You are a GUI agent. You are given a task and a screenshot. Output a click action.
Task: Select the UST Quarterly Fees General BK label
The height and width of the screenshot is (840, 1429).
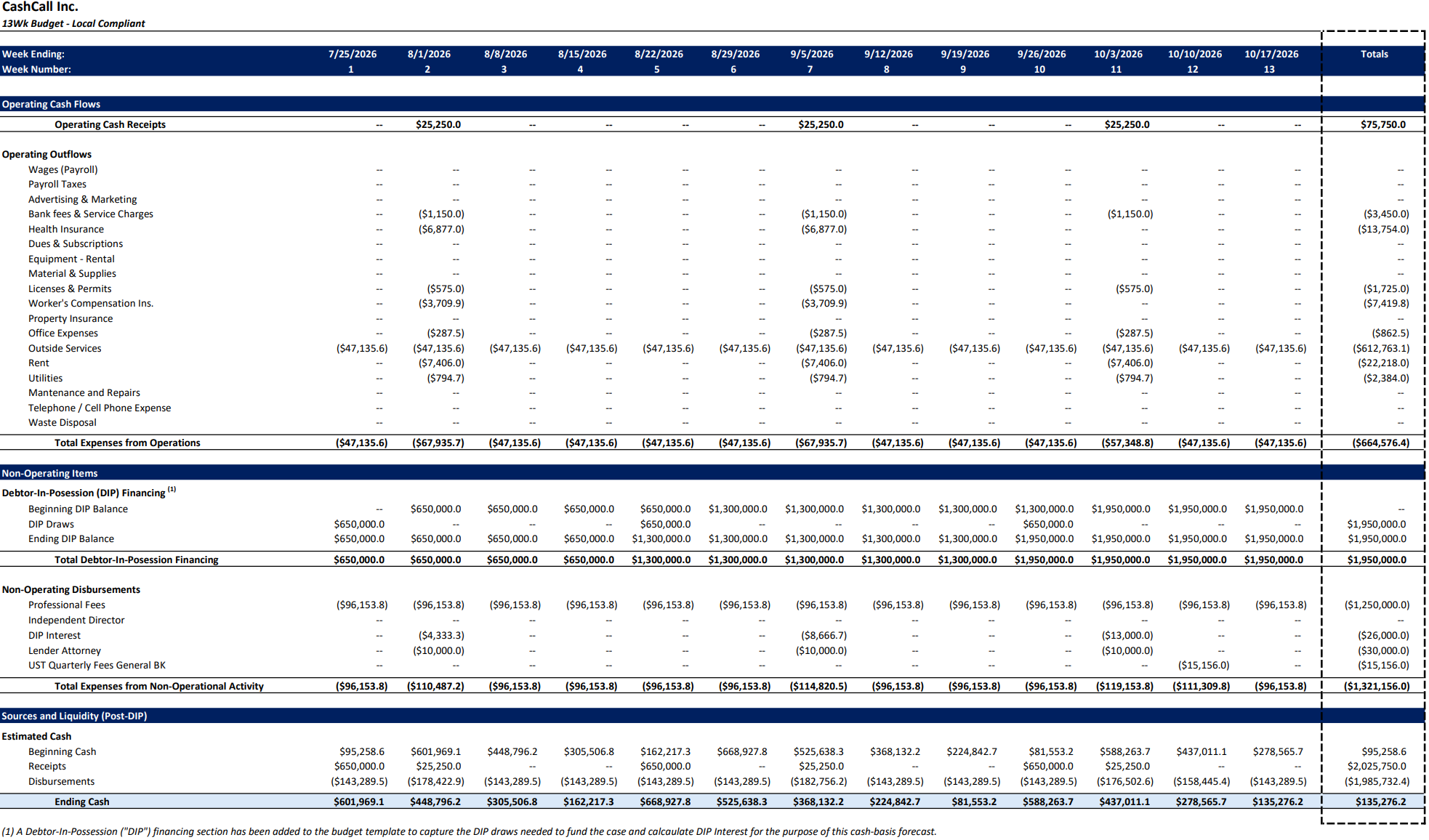[x=97, y=665]
